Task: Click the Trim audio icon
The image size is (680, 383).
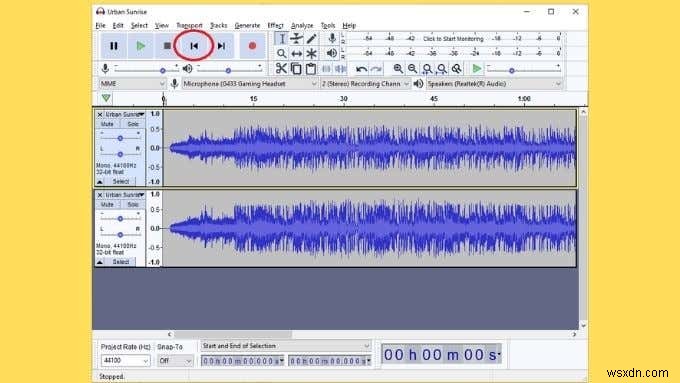Action: tap(326, 69)
